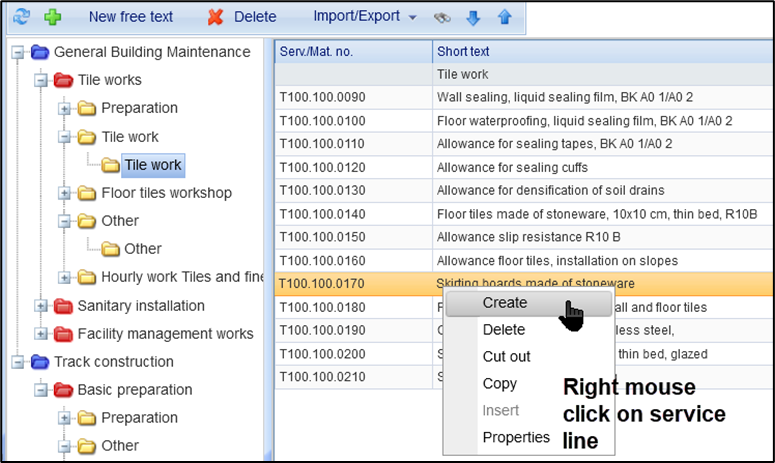Expand the Facility management works node
The height and width of the screenshot is (463, 775).
click(41, 334)
